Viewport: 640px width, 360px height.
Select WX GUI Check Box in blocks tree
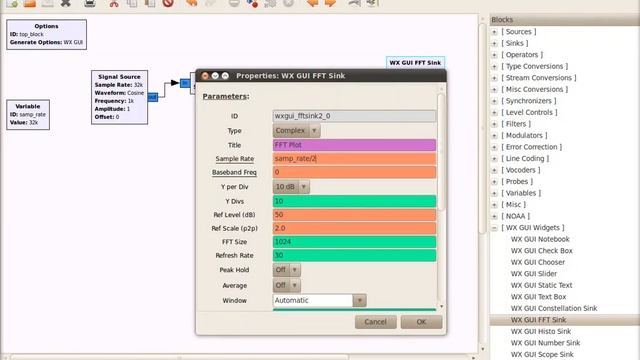click(x=542, y=251)
